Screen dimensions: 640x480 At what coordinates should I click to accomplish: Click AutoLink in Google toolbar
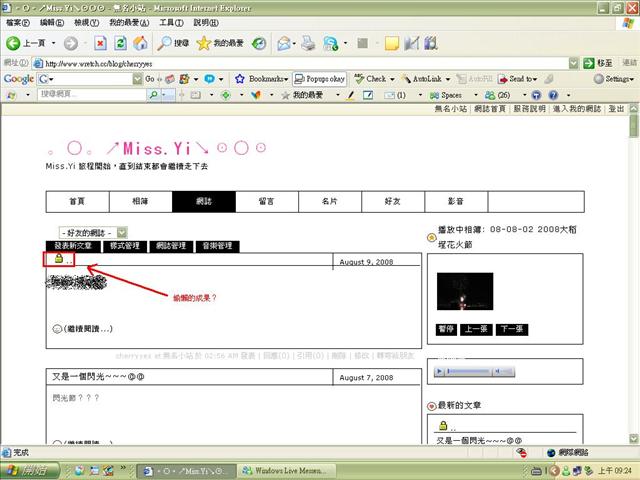[x=422, y=79]
